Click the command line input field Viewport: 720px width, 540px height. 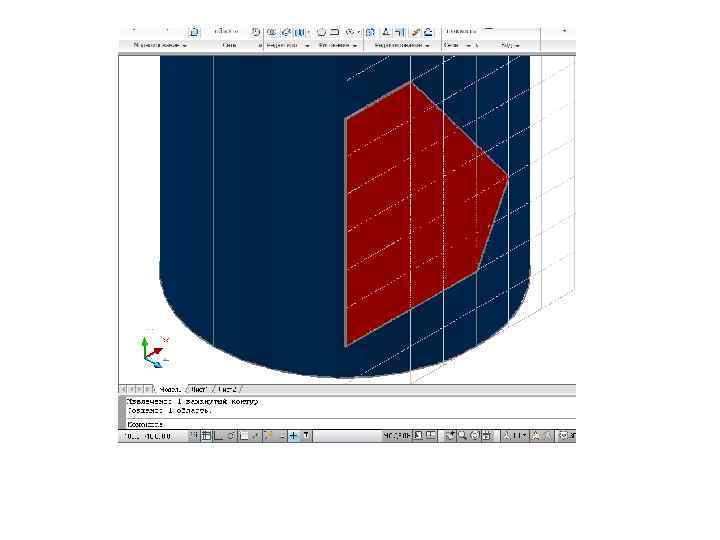[x=349, y=424]
